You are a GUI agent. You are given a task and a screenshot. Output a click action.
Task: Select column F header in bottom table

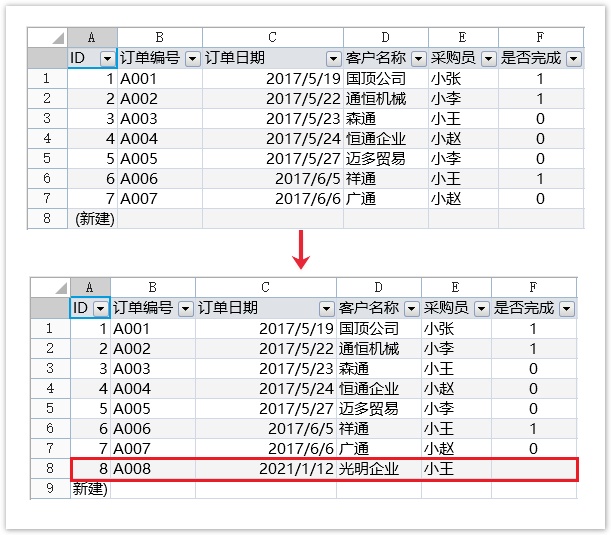(x=534, y=287)
